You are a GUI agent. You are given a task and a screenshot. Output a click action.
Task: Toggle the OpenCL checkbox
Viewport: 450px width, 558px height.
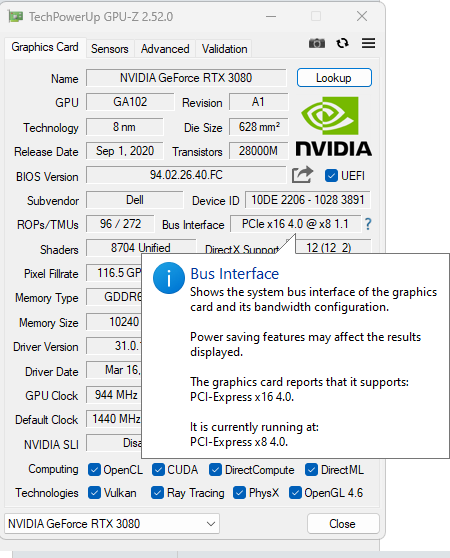click(94, 470)
